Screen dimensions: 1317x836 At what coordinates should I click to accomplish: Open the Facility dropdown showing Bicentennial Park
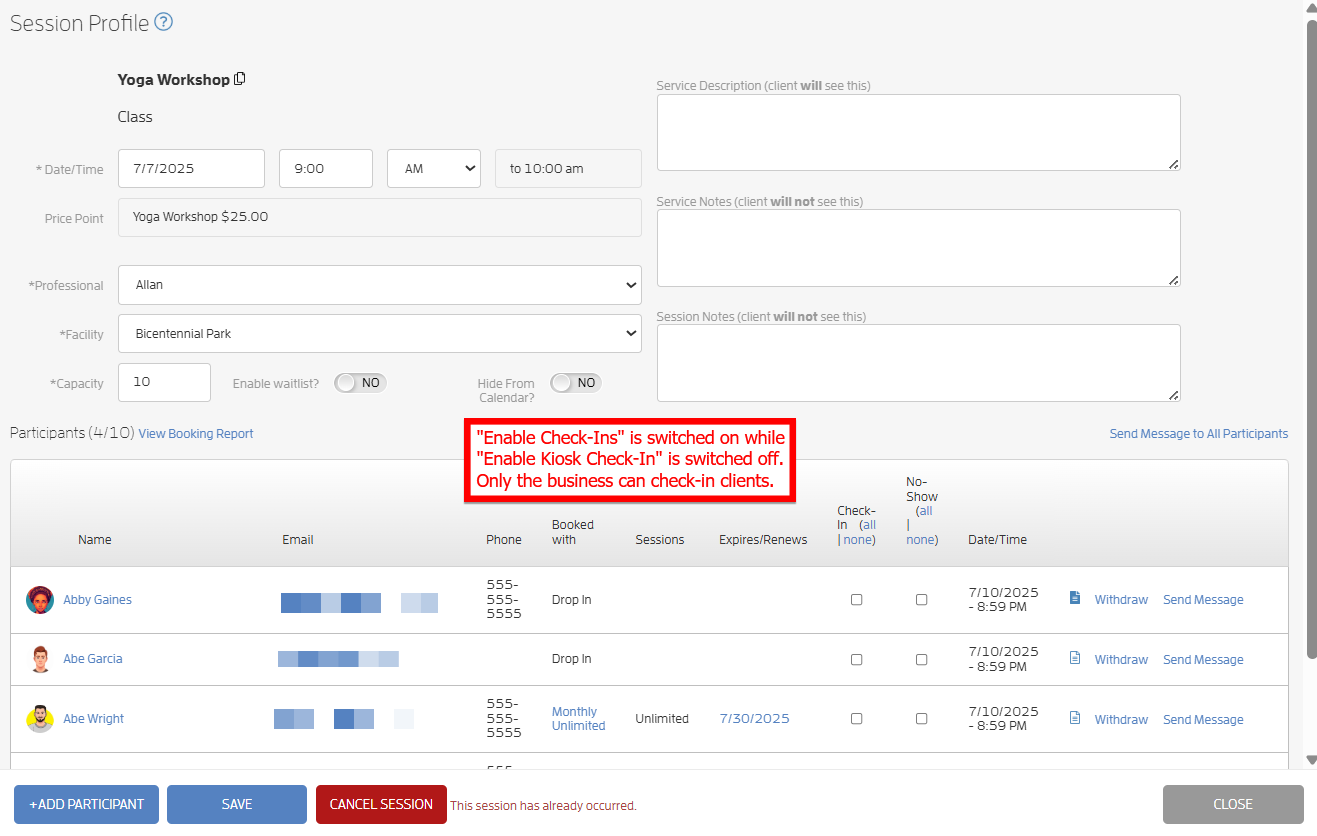click(380, 334)
